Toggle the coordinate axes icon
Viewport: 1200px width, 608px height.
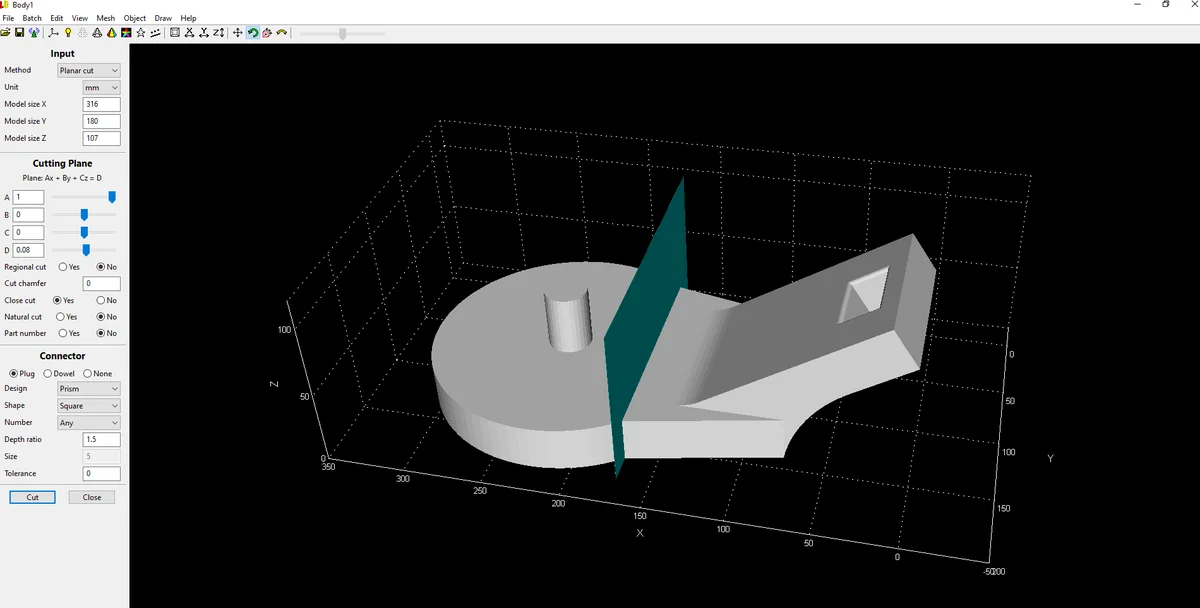click(x=54, y=33)
